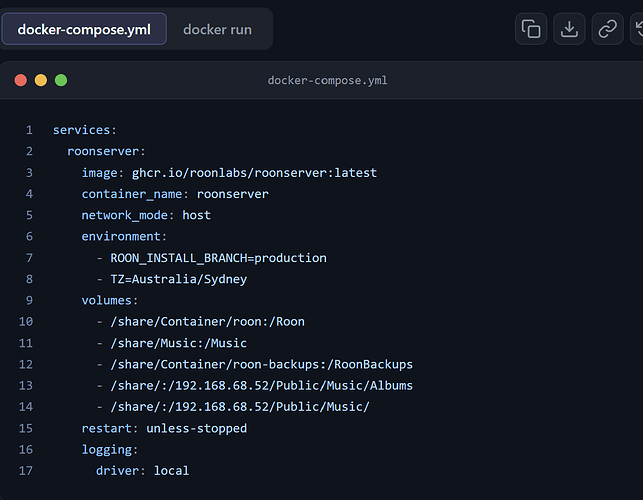Click the roon-backups:/RoonBackups volume line
Viewport: 643px width, 500px height.
pos(262,365)
